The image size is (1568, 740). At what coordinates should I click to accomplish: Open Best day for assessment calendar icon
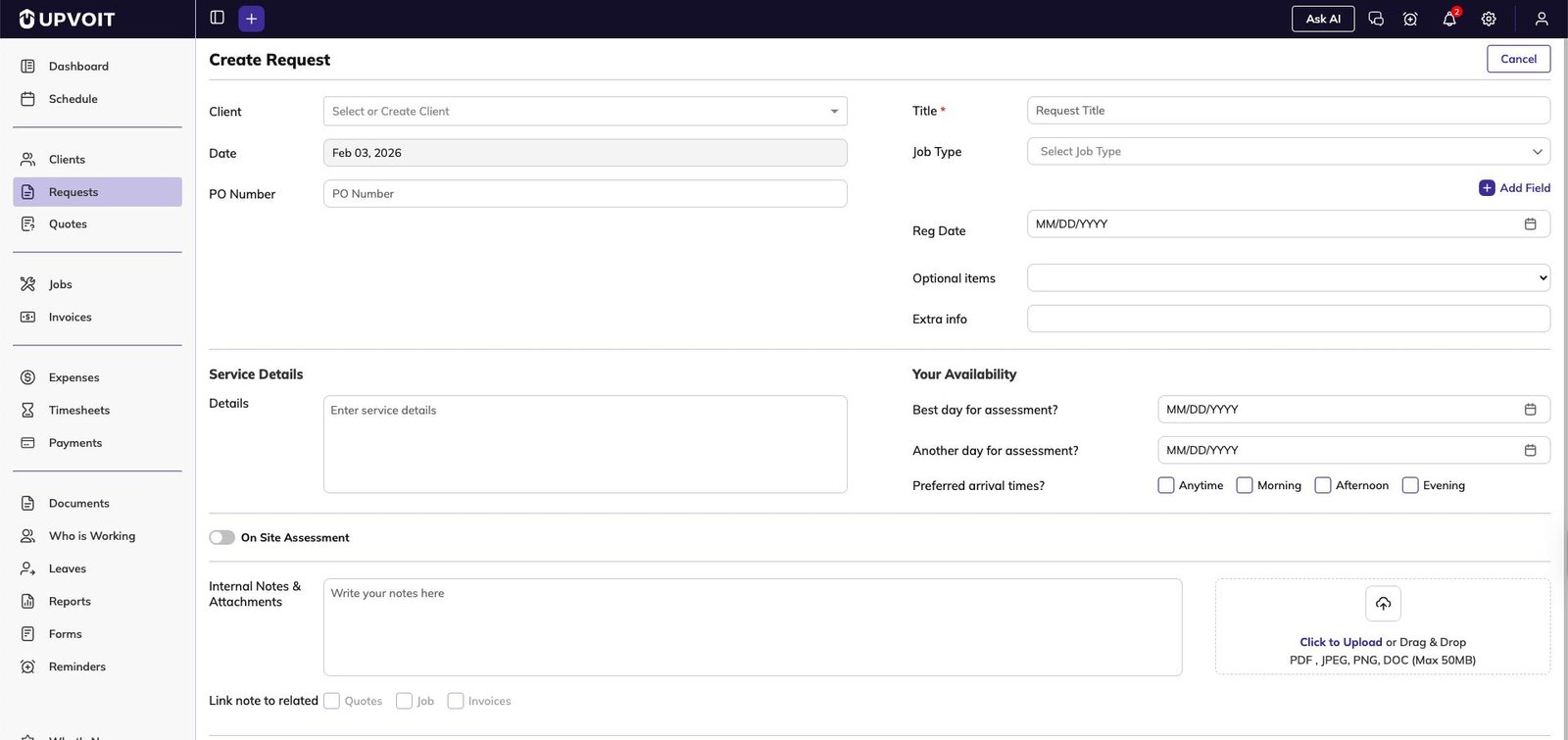pos(1530,409)
